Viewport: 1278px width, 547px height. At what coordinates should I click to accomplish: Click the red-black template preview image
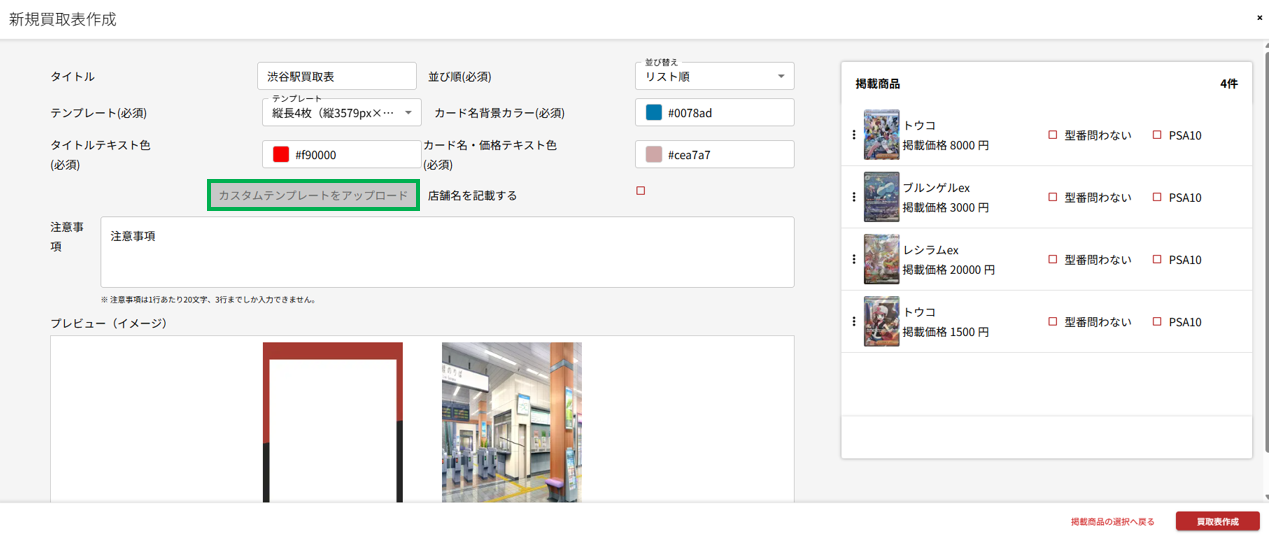333,422
